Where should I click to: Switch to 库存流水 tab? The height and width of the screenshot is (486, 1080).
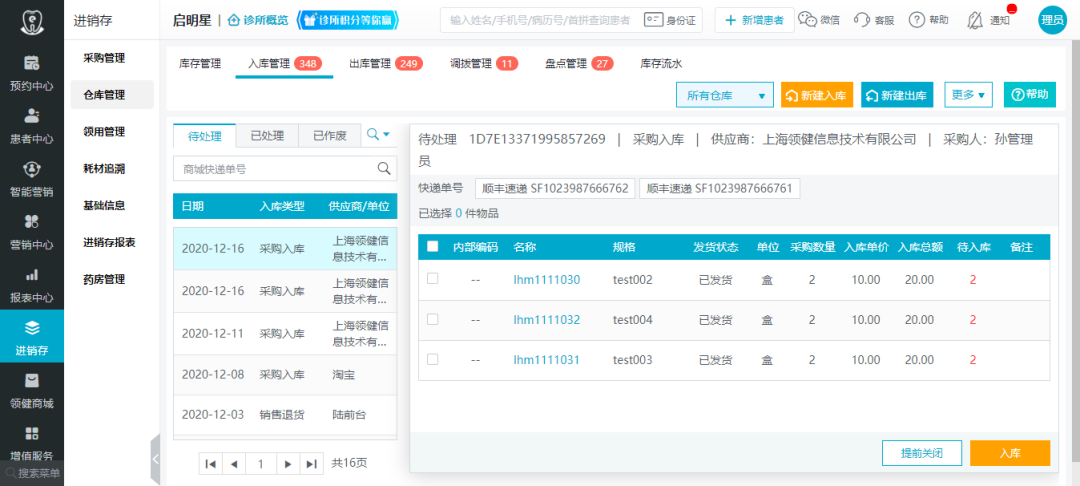click(661, 64)
